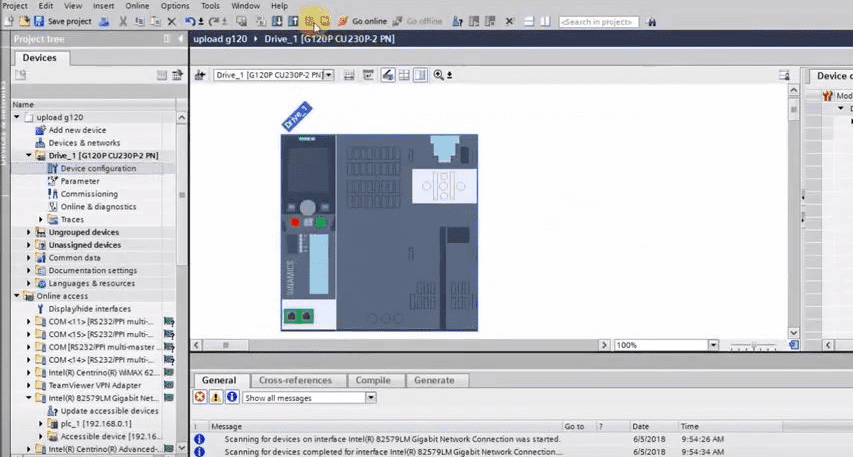Switch to the Generate tab
The height and width of the screenshot is (457, 853).
[x=434, y=380]
